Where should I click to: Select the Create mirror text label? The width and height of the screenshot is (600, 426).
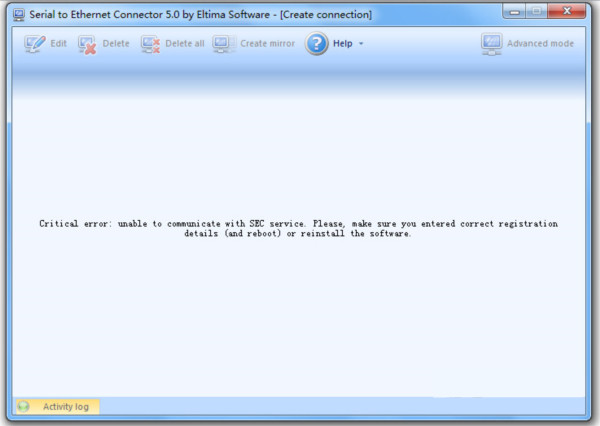[267, 44]
